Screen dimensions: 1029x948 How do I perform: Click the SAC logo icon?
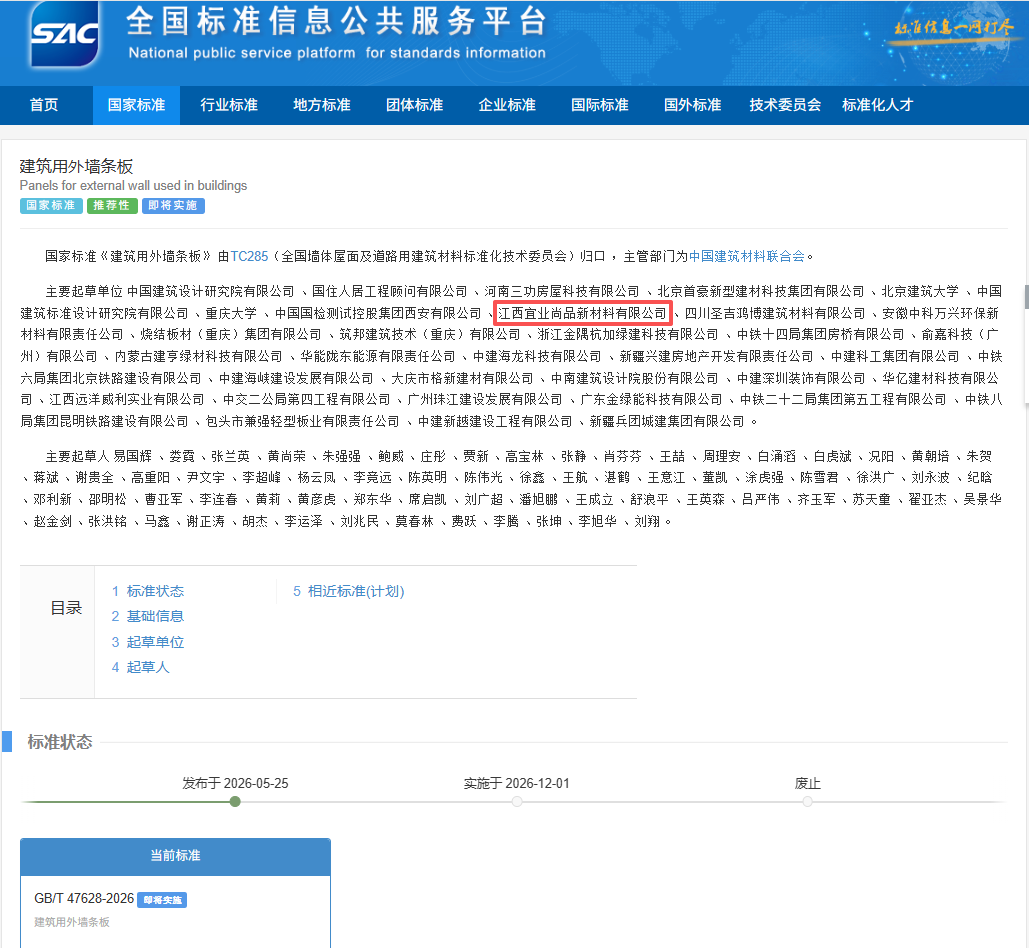tap(64, 34)
